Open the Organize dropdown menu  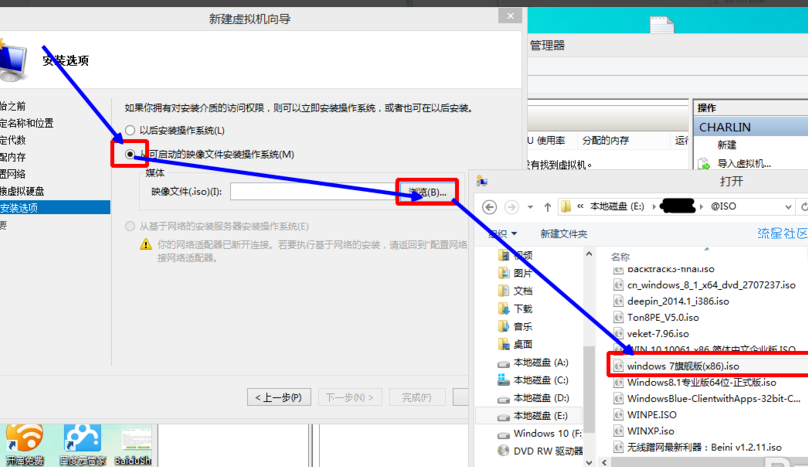502,234
